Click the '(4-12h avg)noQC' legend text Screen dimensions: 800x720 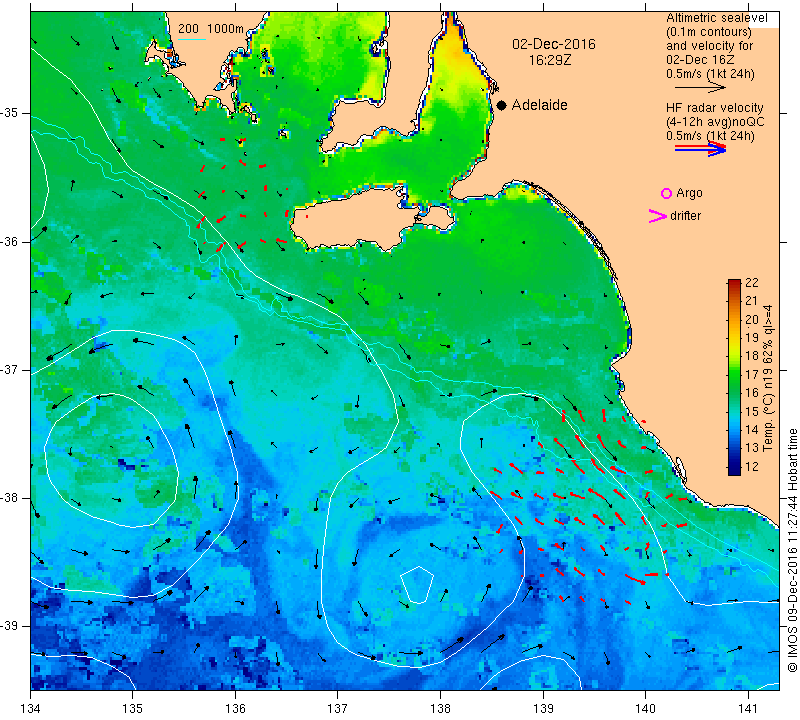(715, 122)
